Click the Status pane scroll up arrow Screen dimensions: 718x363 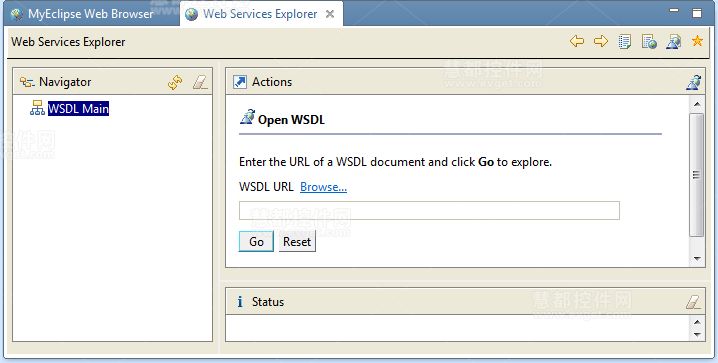697,322
